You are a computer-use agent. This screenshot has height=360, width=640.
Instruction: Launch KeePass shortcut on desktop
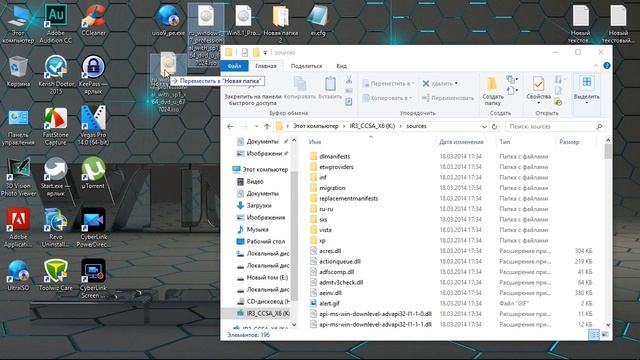pos(93,75)
